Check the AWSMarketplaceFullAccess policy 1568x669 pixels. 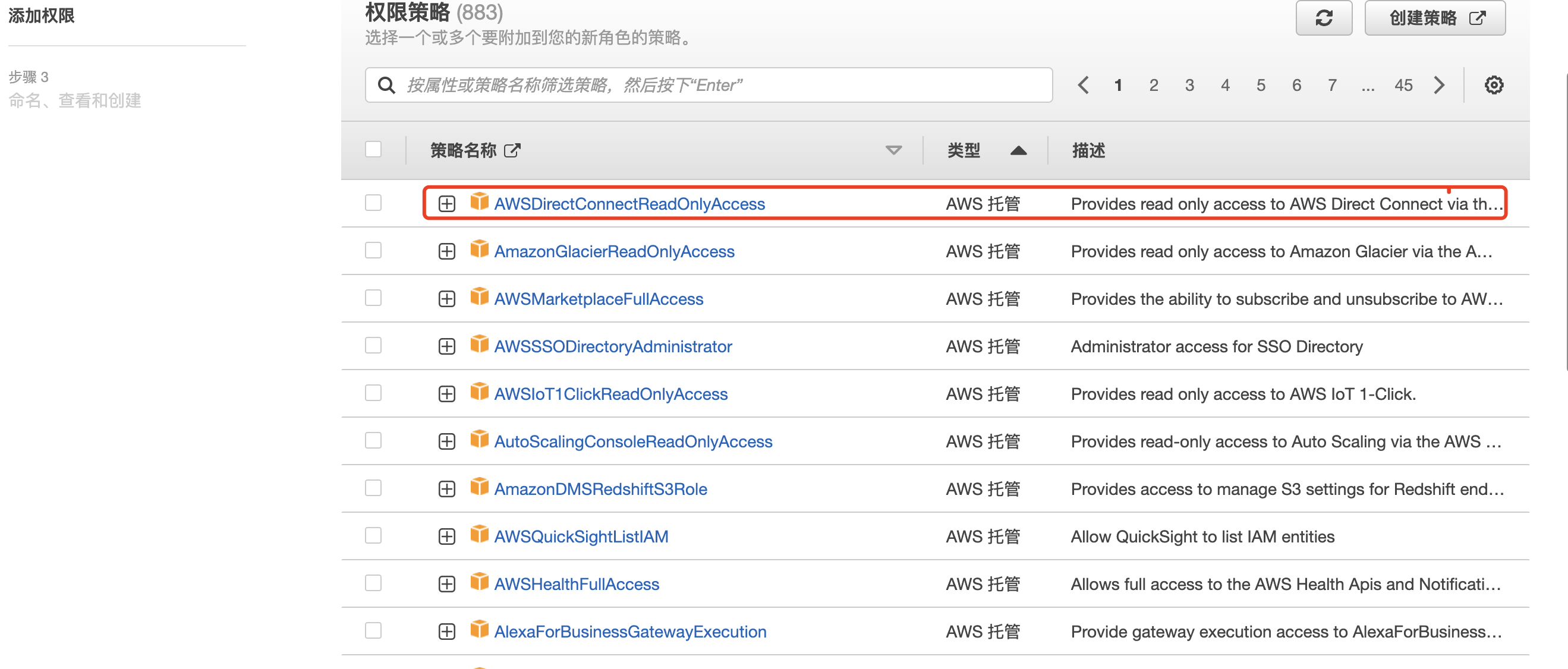click(373, 298)
